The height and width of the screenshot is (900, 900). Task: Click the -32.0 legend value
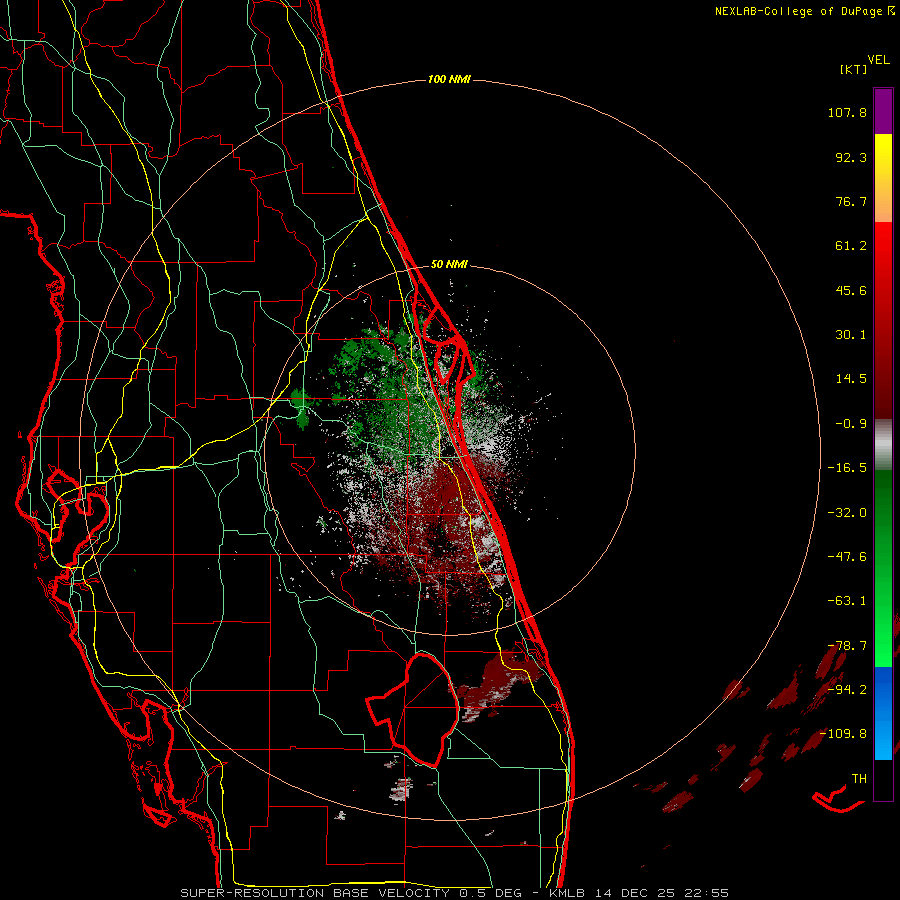pyautogui.click(x=847, y=513)
